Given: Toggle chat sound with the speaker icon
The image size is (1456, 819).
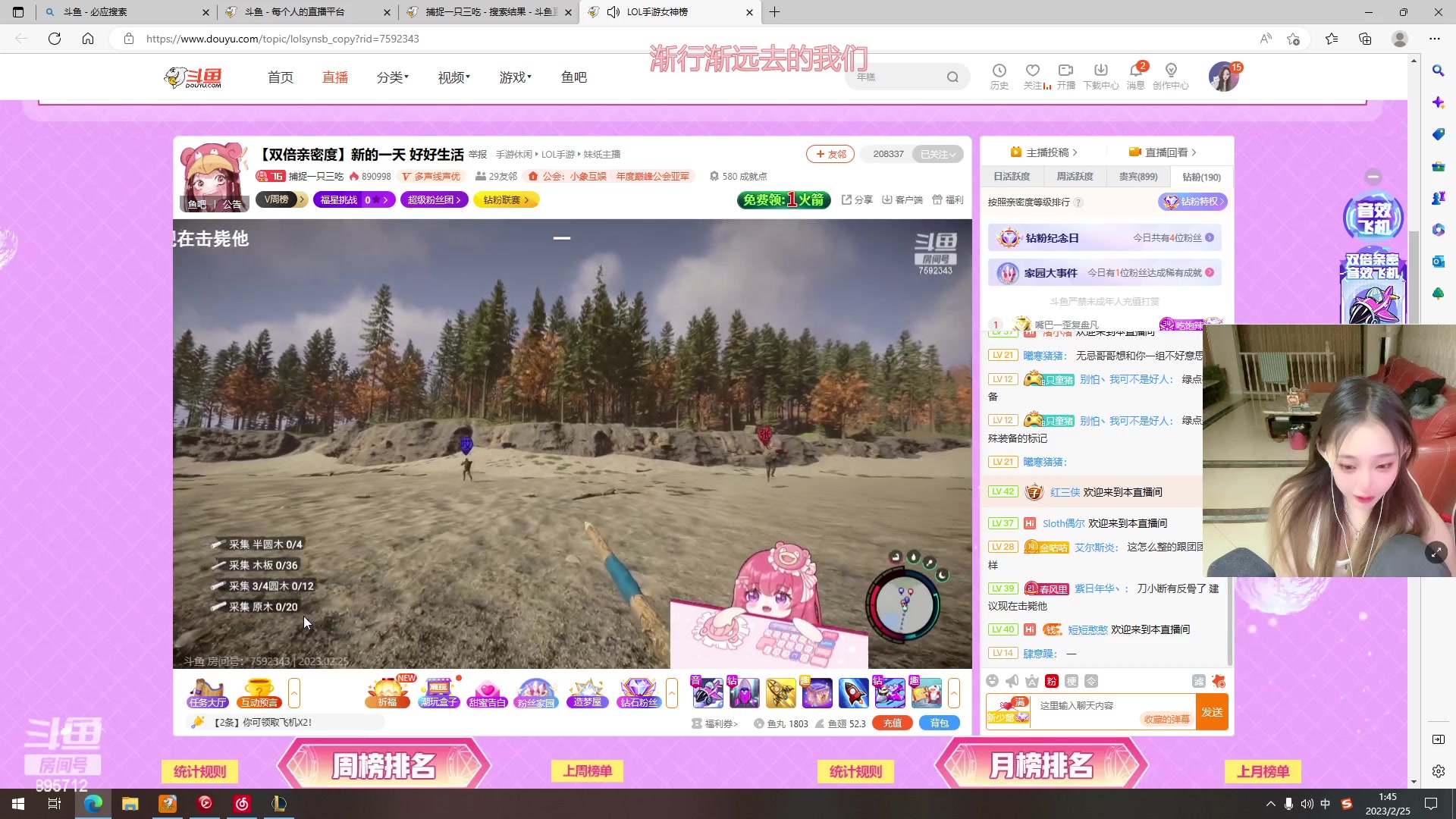Looking at the screenshot, I should click(1012, 681).
